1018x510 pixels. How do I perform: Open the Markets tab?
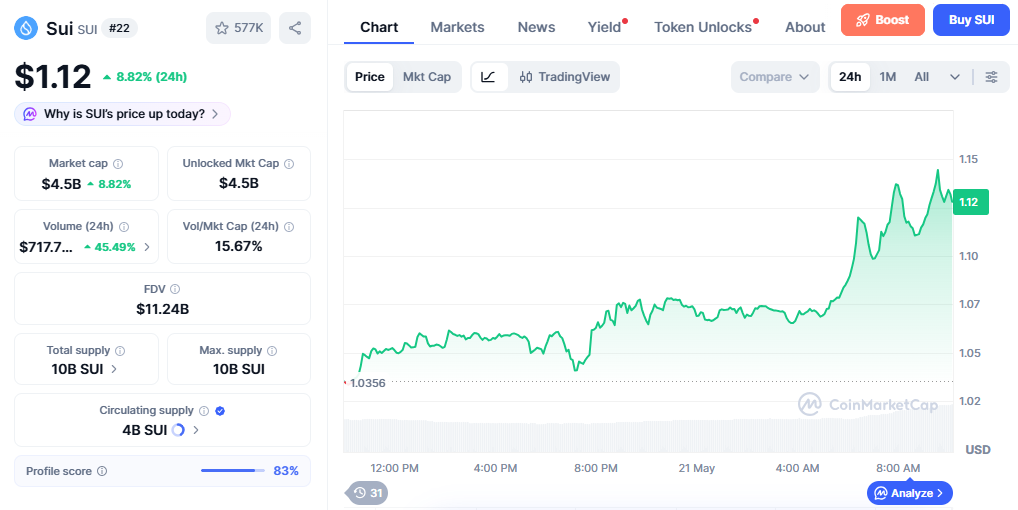click(457, 27)
